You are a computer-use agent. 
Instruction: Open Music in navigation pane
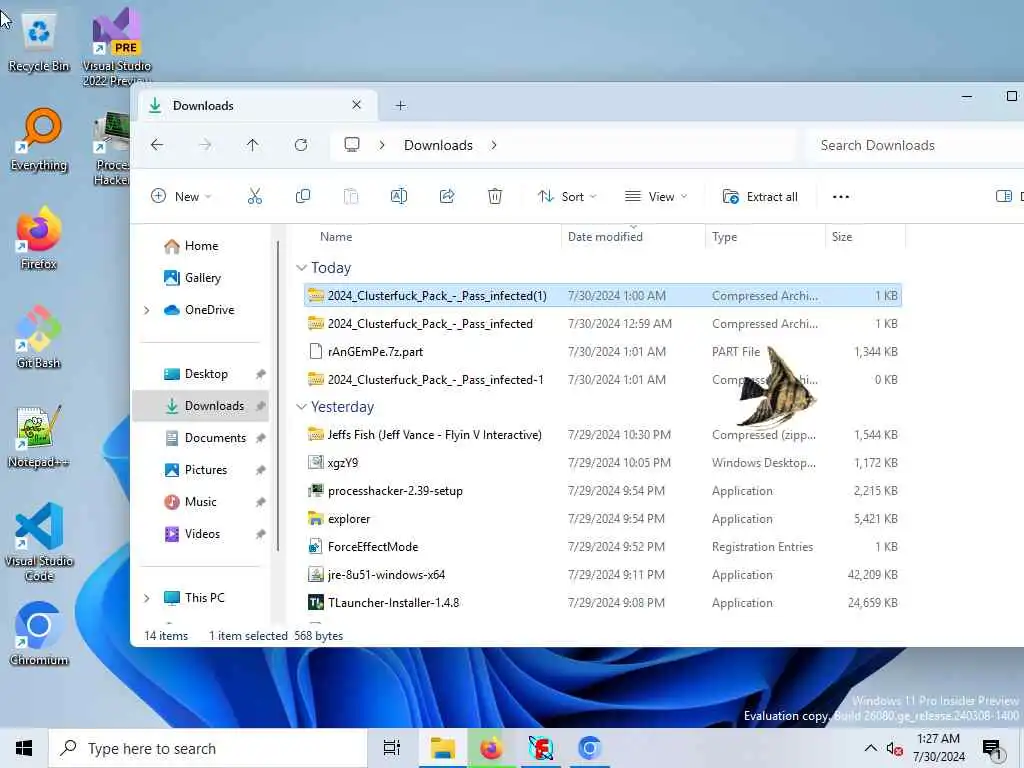(x=202, y=502)
